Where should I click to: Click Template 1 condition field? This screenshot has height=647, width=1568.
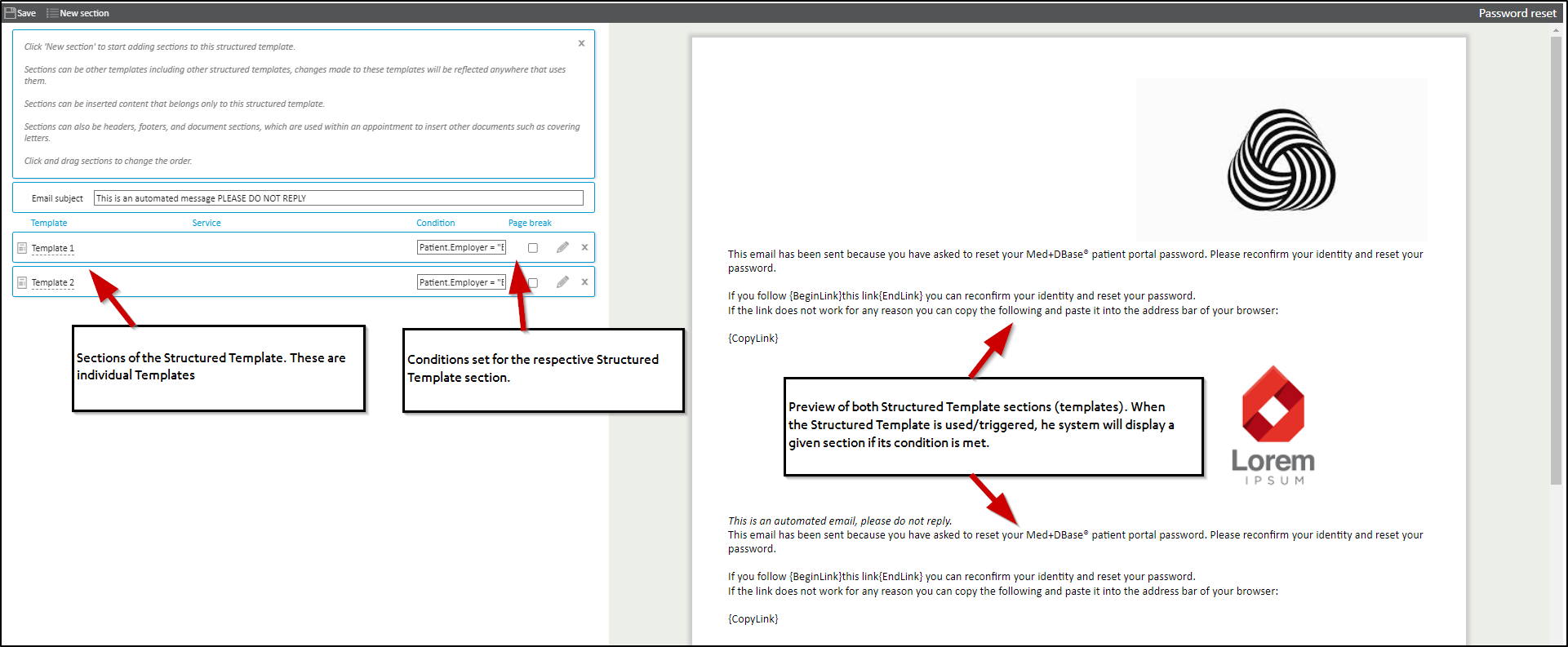(x=461, y=247)
